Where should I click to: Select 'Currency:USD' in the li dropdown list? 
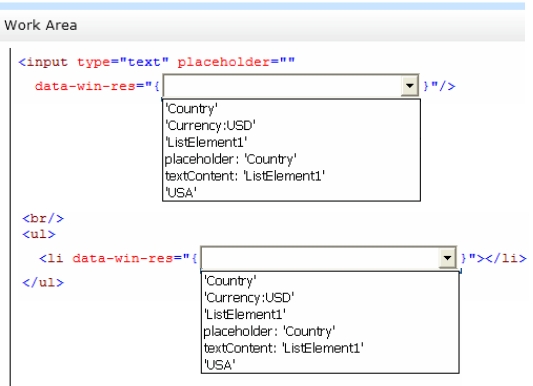(330, 298)
